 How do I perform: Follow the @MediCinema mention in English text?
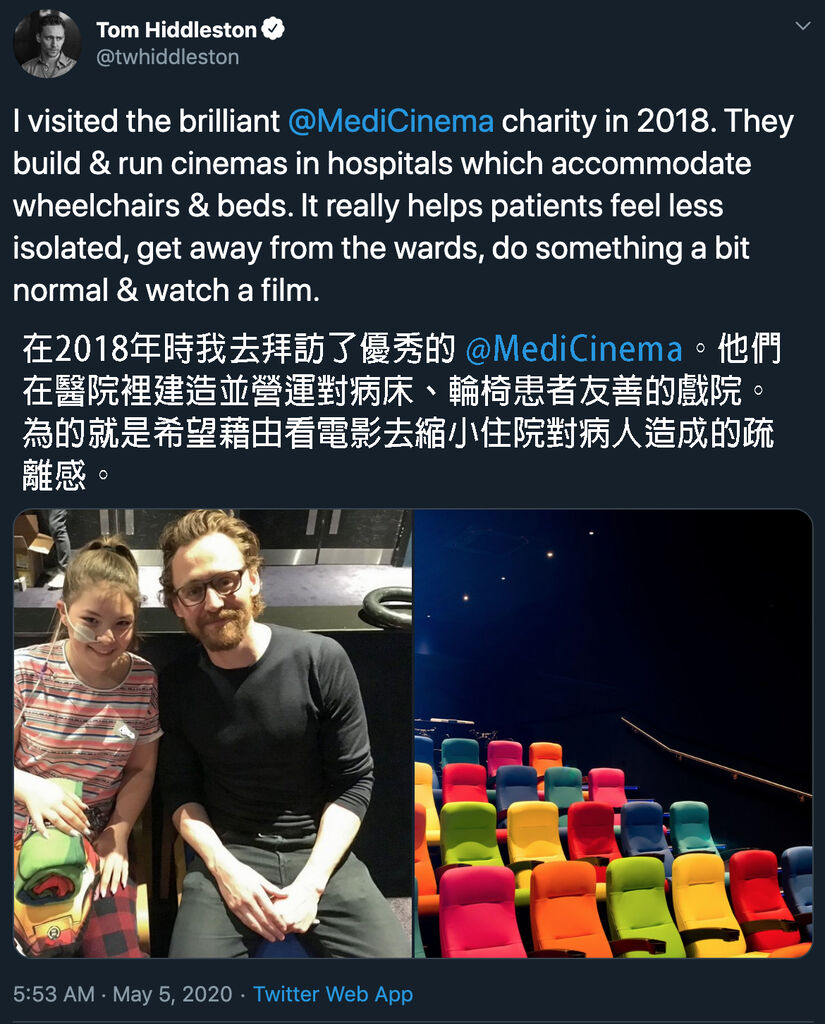(x=391, y=121)
